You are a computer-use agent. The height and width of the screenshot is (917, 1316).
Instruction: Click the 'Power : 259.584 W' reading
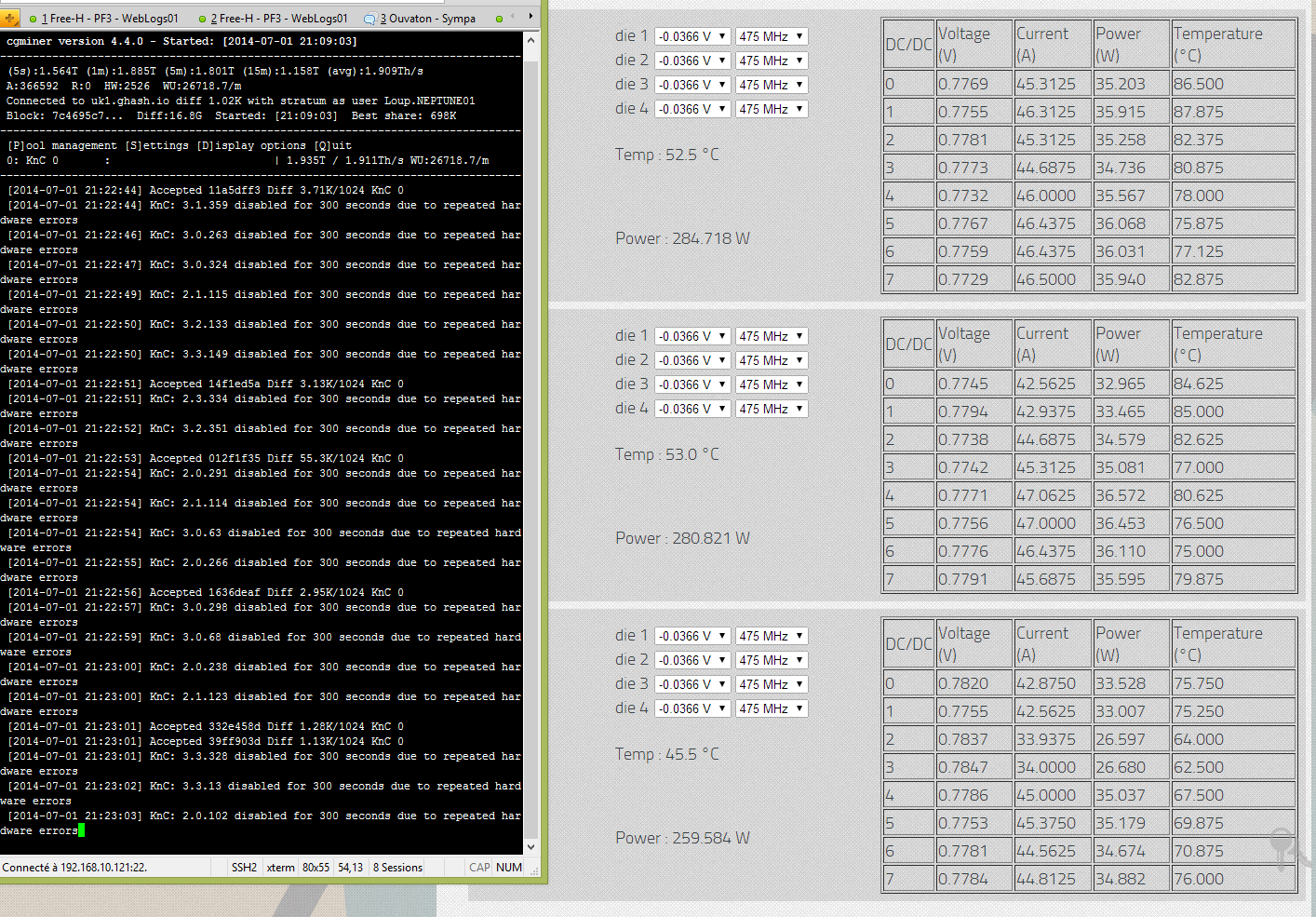(x=682, y=838)
